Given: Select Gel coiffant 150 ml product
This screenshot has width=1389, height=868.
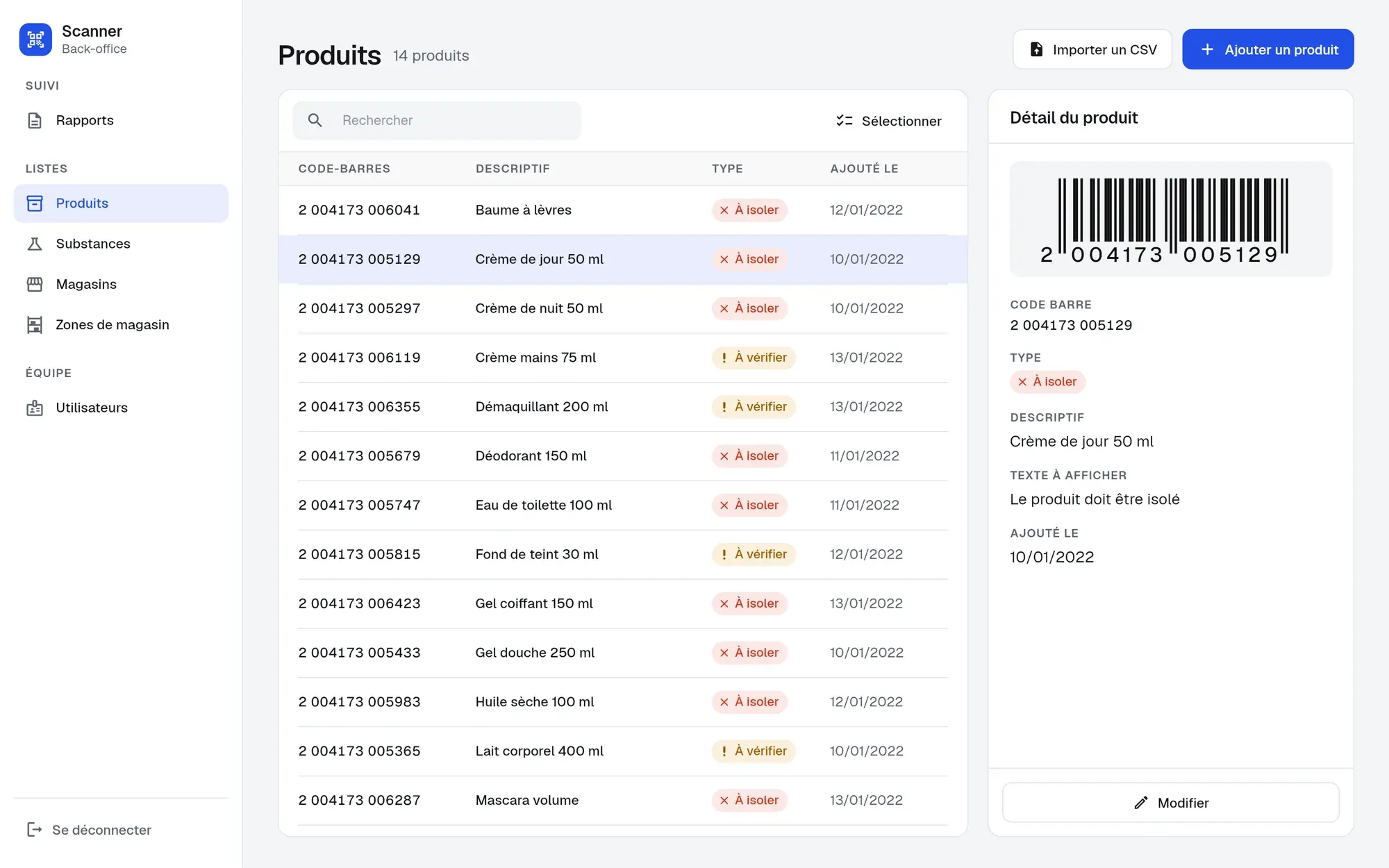Looking at the screenshot, I should tap(623, 603).
